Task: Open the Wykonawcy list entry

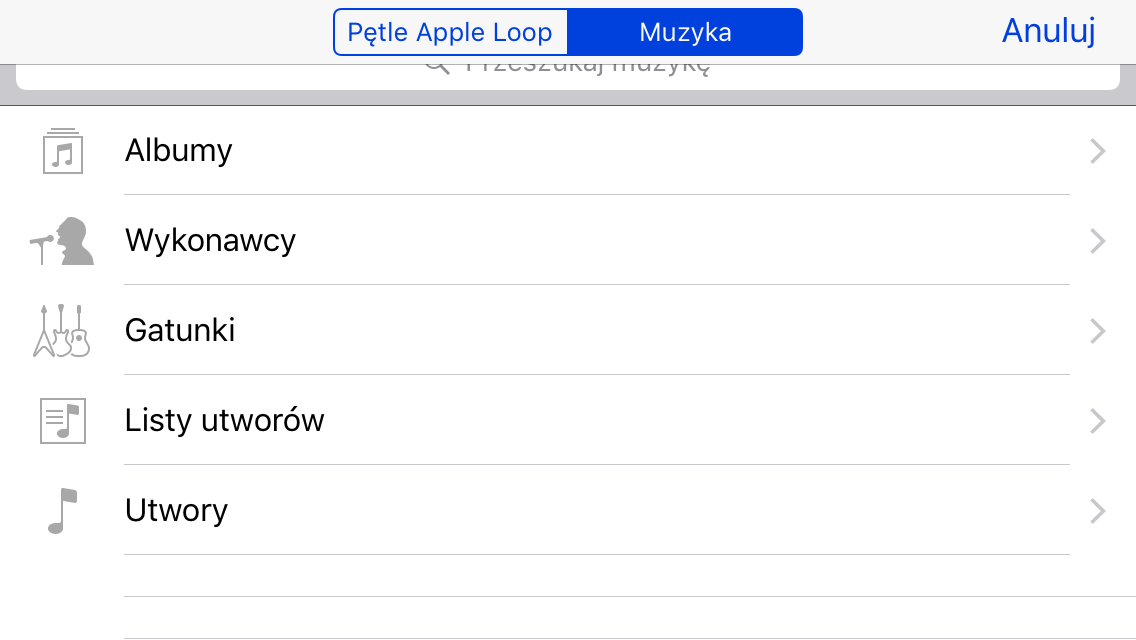Action: tap(568, 241)
